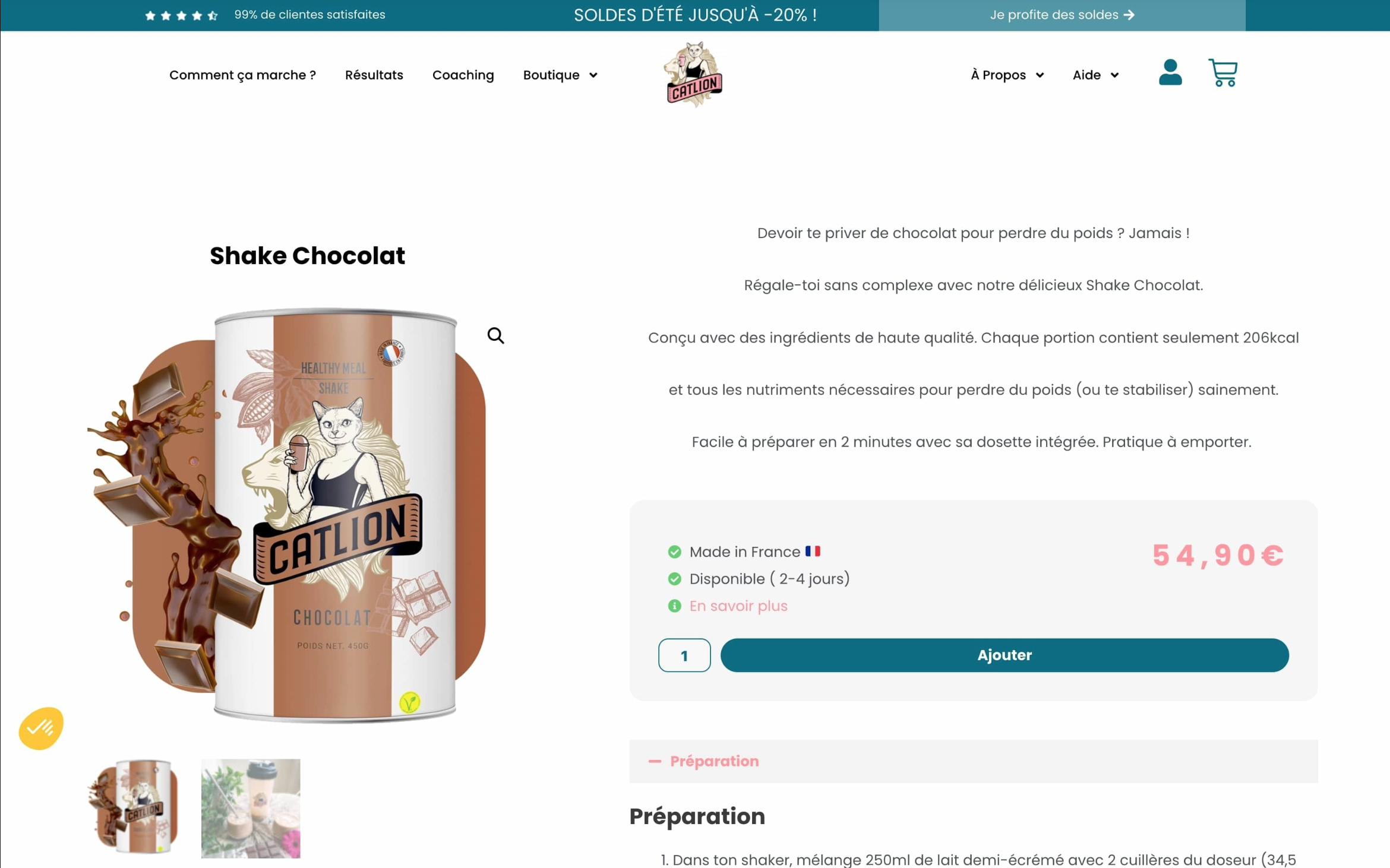Click the quantity input field
The width and height of the screenshot is (1390, 868).
click(x=684, y=655)
